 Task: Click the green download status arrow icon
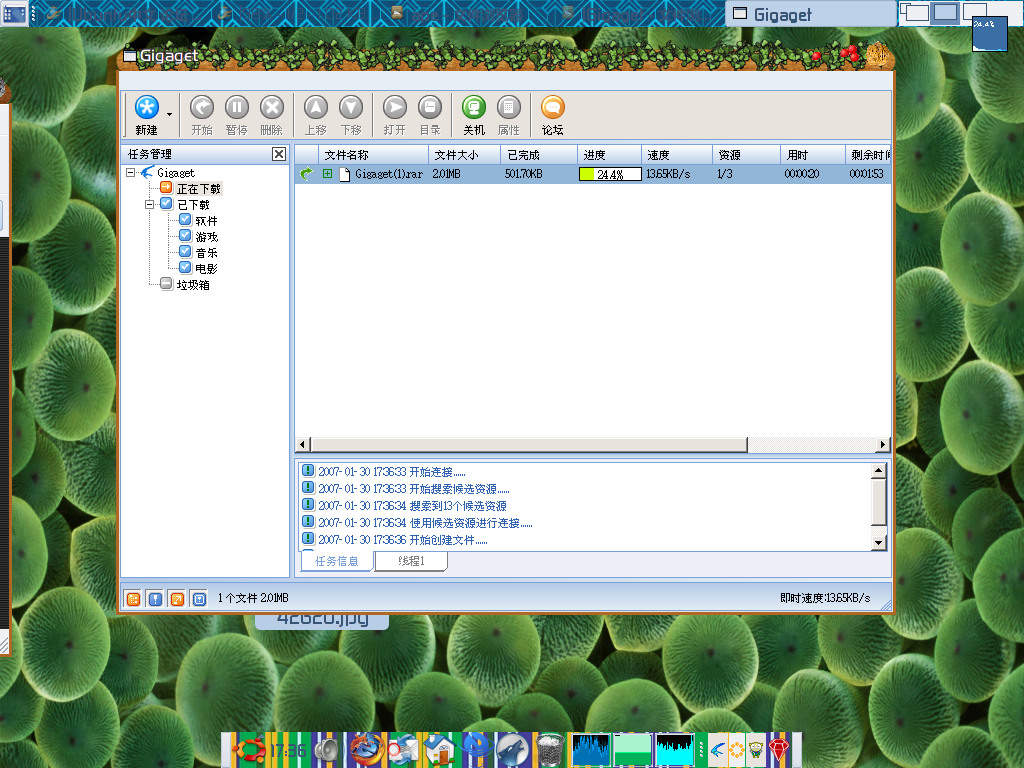(x=306, y=174)
